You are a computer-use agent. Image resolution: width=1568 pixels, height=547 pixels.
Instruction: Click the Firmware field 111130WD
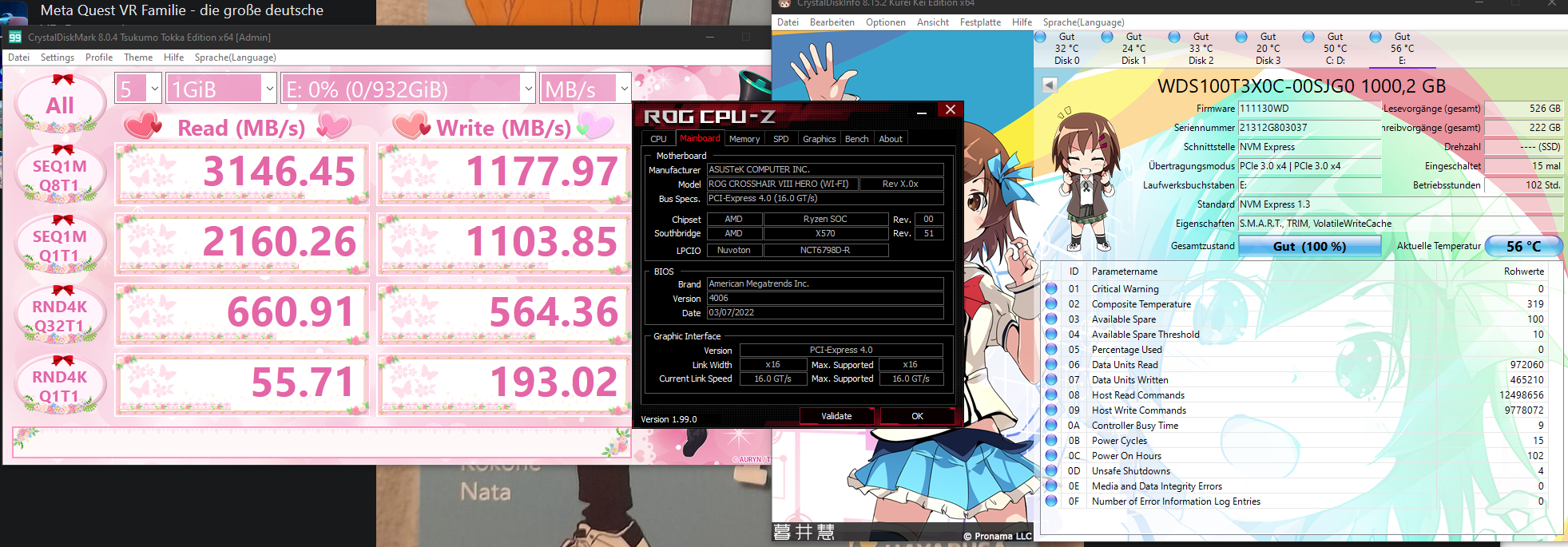click(x=1309, y=109)
